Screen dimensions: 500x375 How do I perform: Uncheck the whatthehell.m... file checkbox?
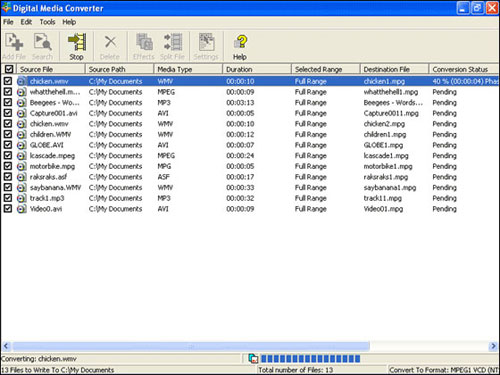pyautogui.click(x=8, y=92)
